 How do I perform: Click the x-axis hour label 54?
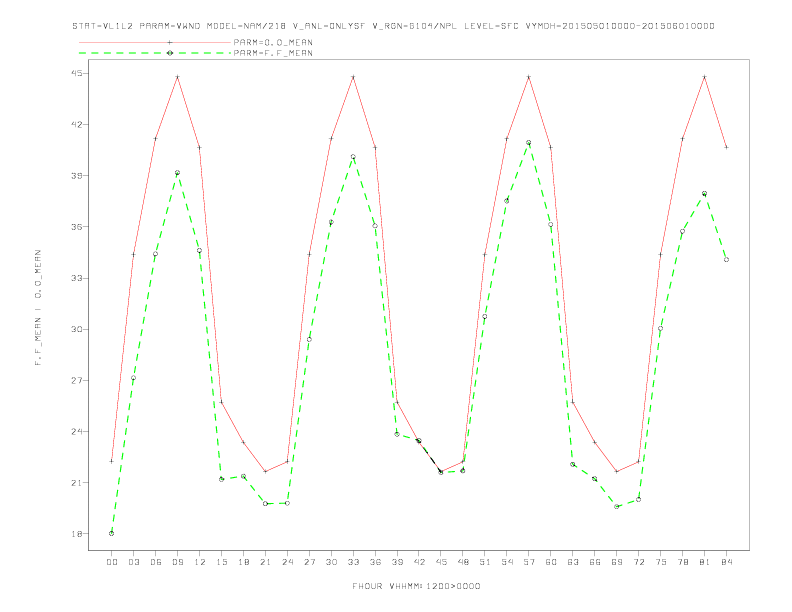[507, 562]
